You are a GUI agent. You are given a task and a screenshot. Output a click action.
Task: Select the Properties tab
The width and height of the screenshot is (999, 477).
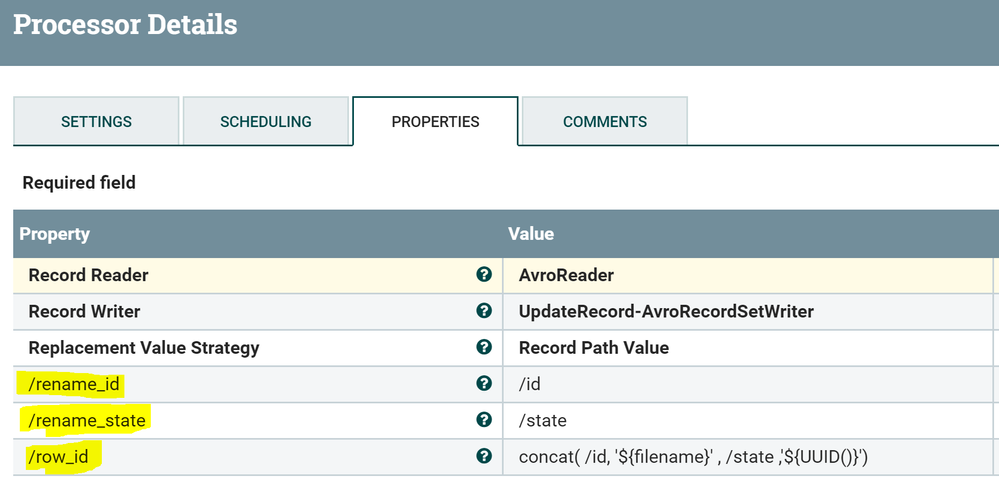point(435,122)
